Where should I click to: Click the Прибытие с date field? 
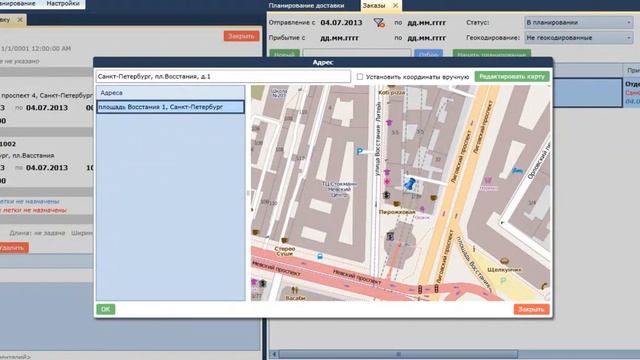339,38
